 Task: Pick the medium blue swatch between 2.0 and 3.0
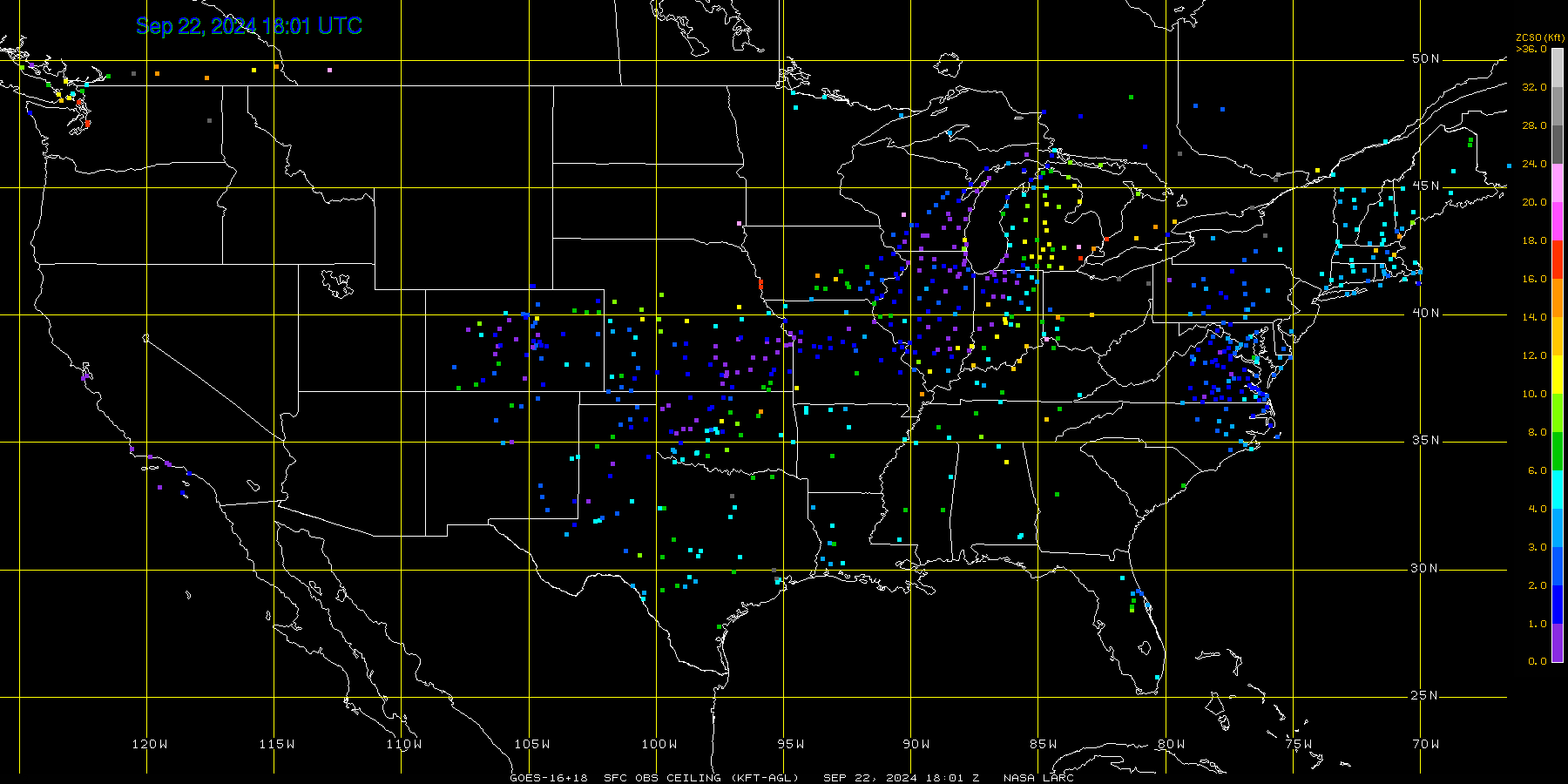click(1558, 566)
